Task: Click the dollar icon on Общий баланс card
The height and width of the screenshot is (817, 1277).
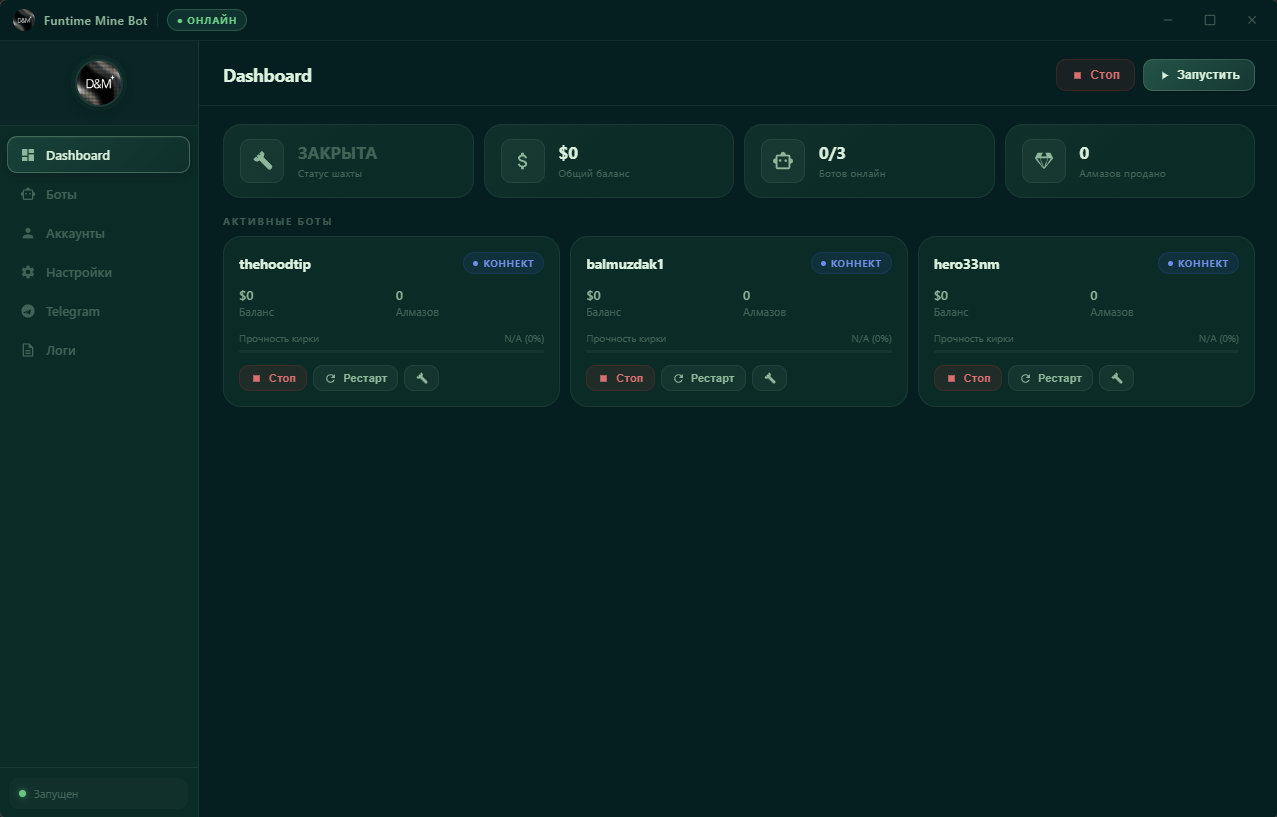Action: (x=522, y=160)
